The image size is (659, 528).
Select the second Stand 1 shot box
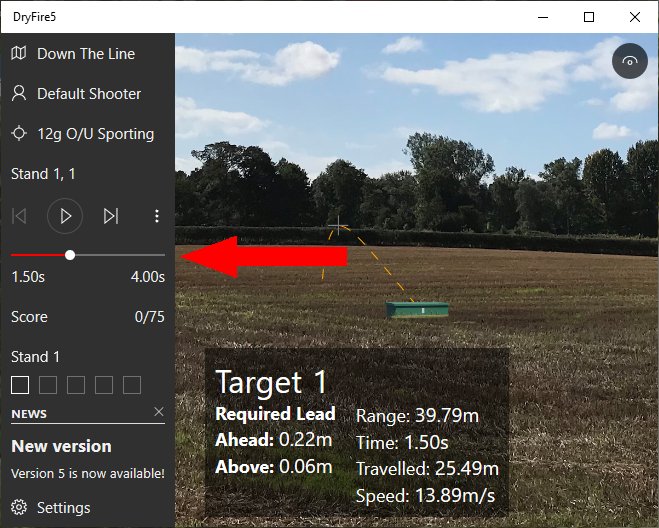tap(48, 384)
